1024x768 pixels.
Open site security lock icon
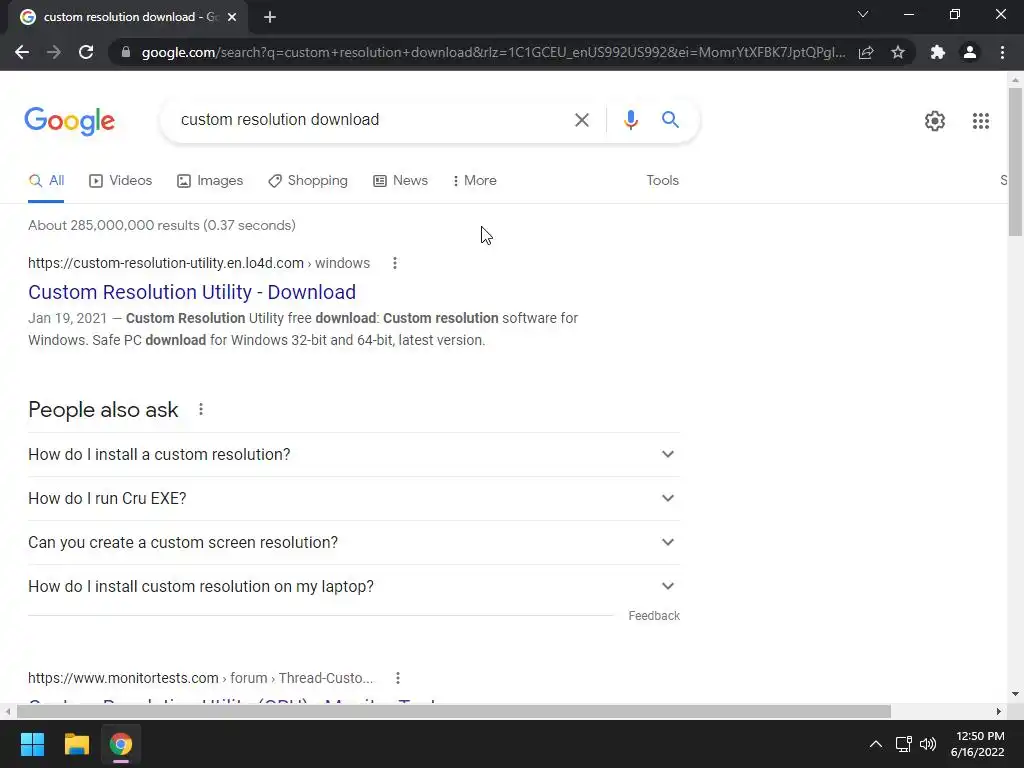pos(126,52)
